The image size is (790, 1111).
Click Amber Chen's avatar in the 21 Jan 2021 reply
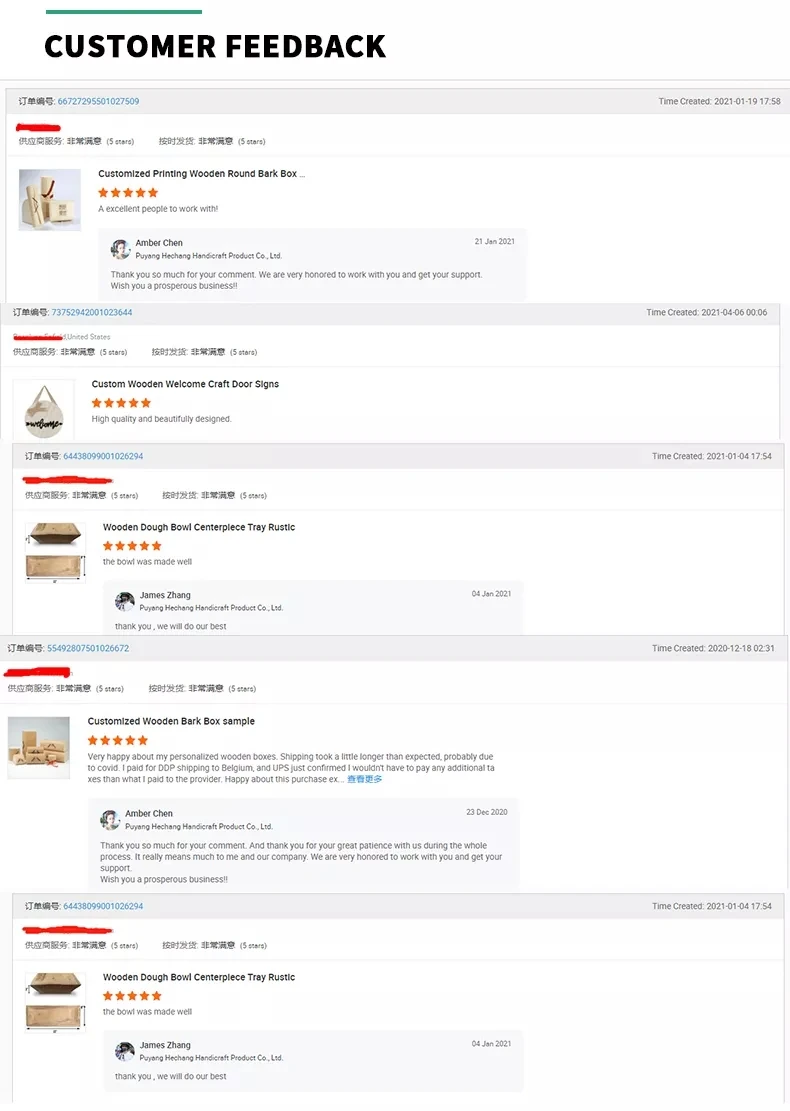coord(120,249)
